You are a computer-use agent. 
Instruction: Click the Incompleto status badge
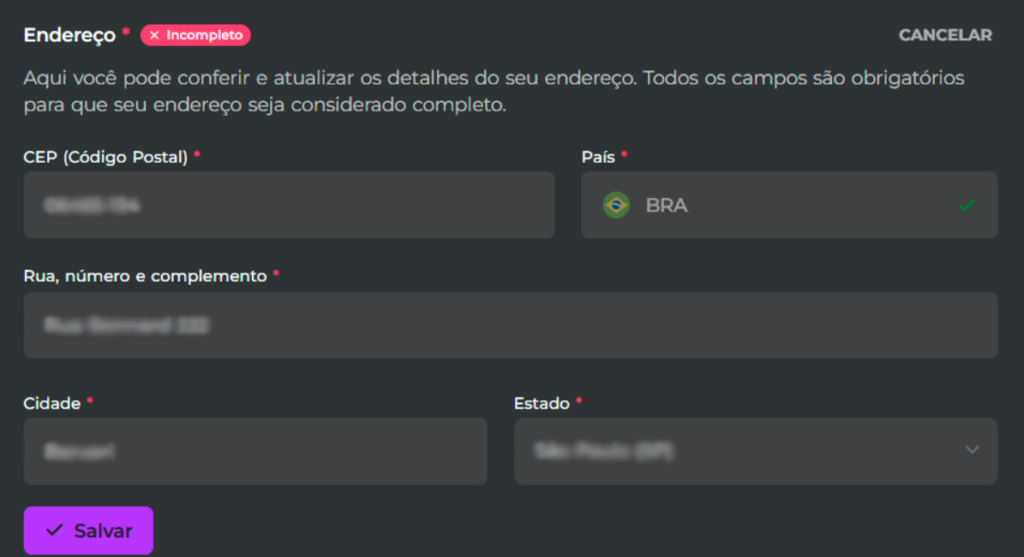pyautogui.click(x=195, y=35)
